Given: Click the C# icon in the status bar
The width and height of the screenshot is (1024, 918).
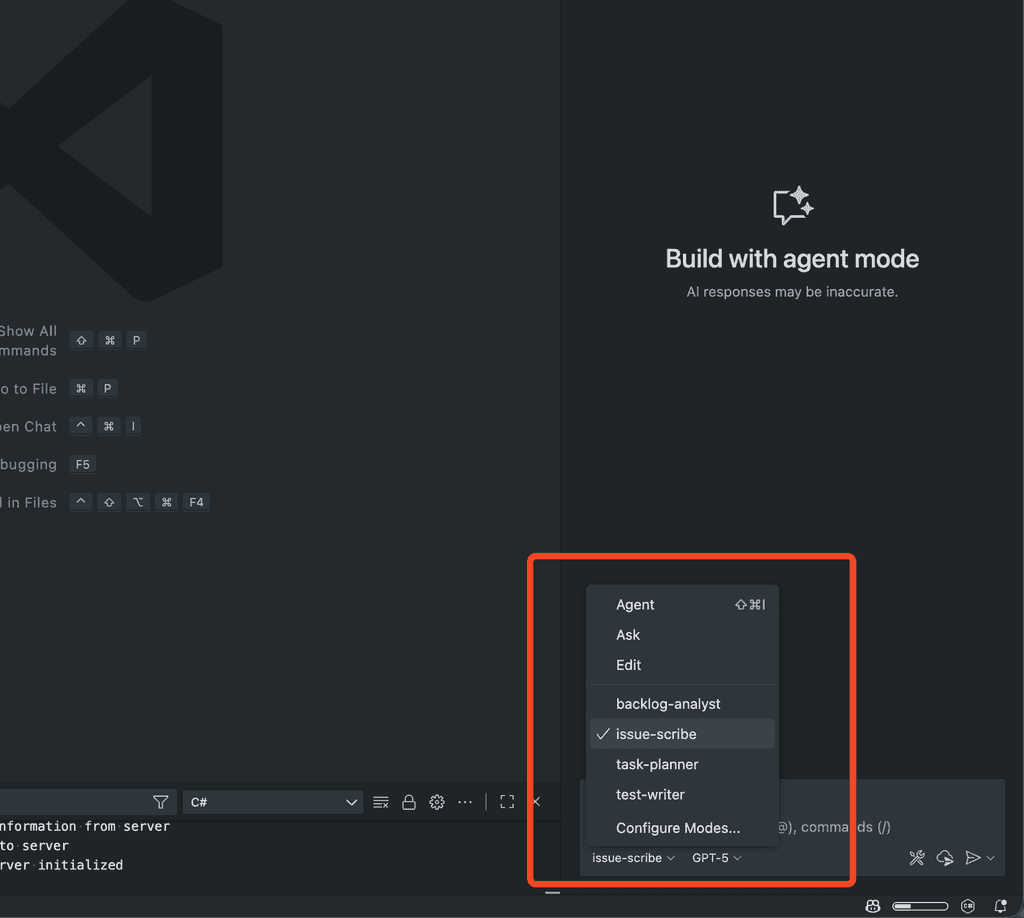Looking at the screenshot, I should [967, 905].
